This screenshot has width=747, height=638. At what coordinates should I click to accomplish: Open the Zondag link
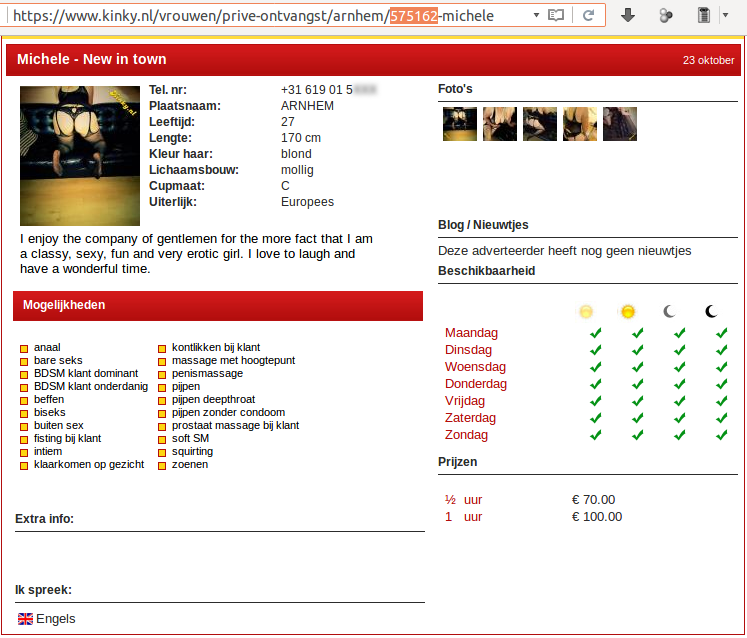(466, 435)
